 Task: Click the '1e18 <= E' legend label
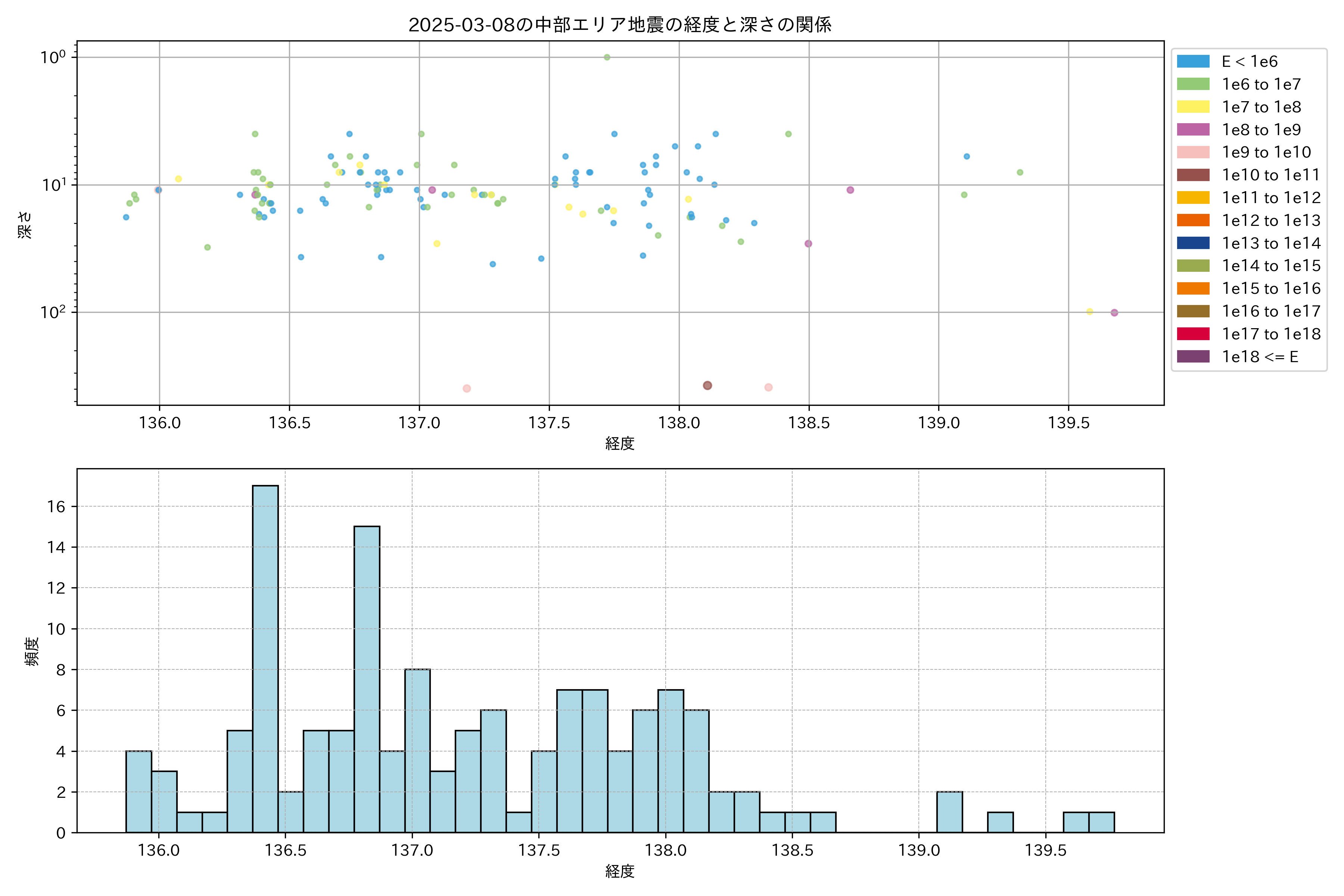(1259, 357)
